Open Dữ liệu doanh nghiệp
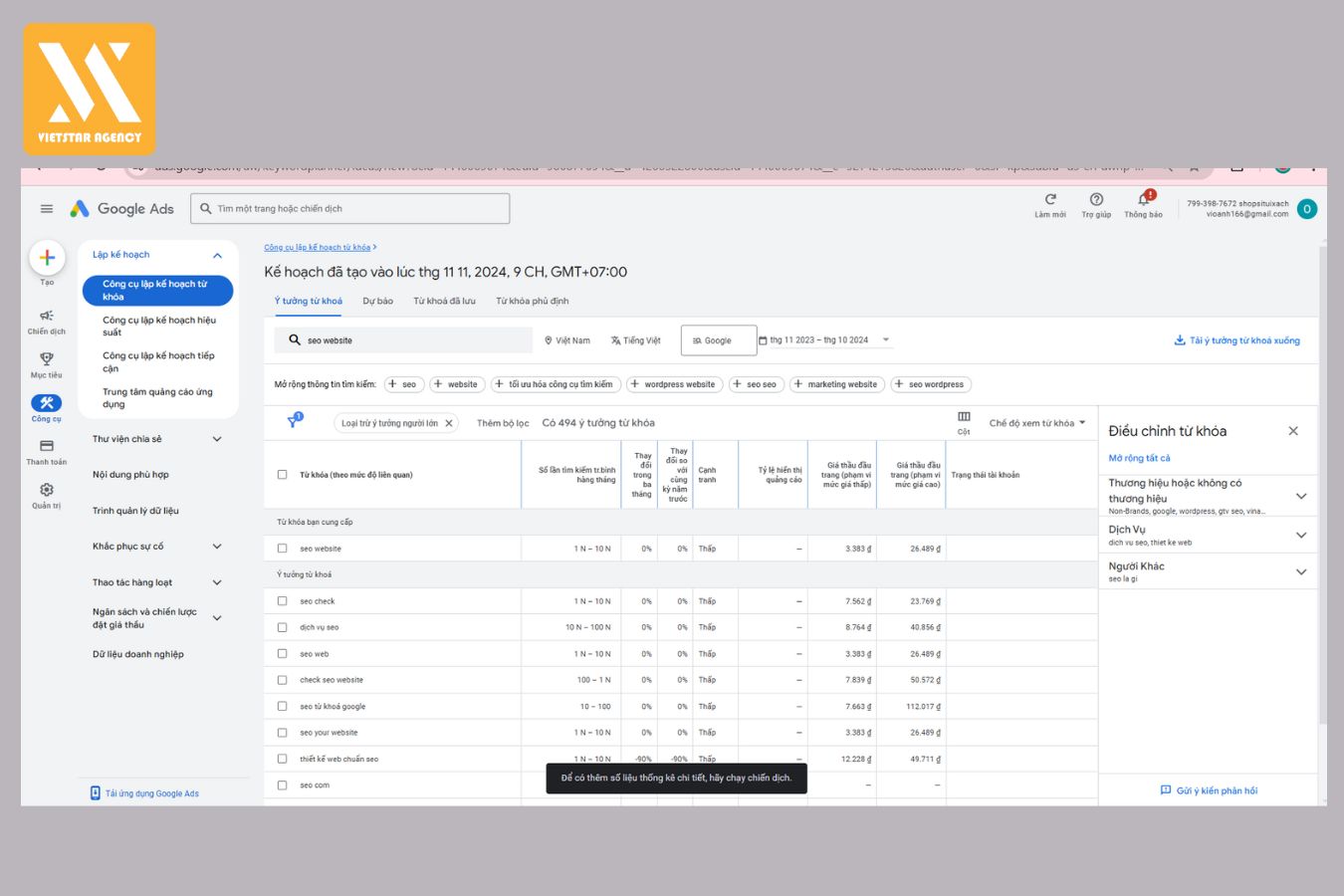The image size is (1344, 896). coord(137,654)
